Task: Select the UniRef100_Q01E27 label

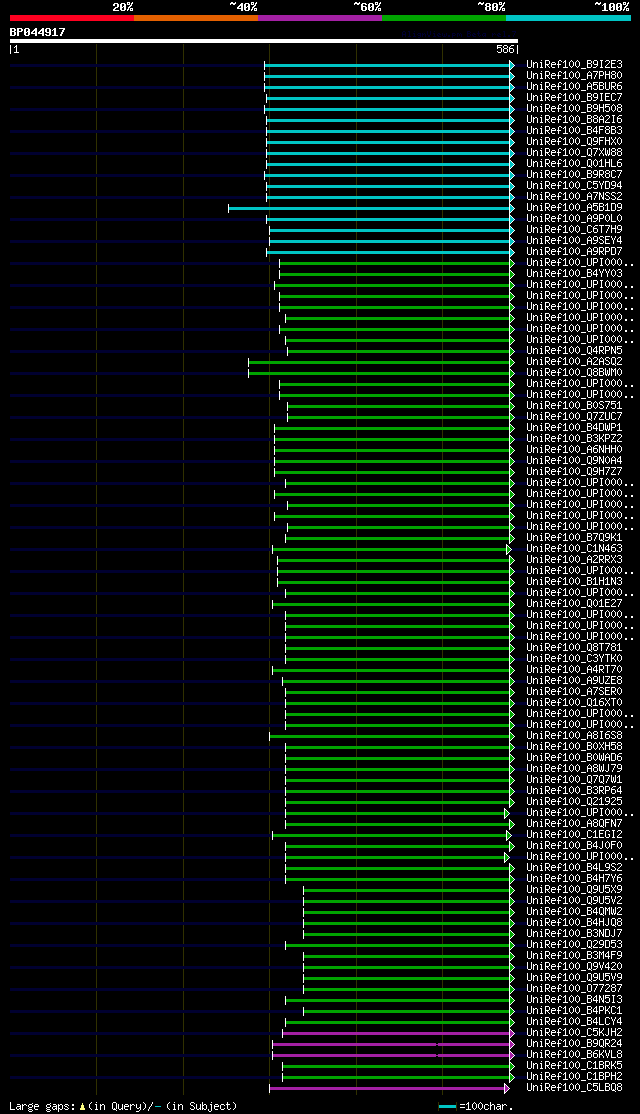Action: (574, 604)
